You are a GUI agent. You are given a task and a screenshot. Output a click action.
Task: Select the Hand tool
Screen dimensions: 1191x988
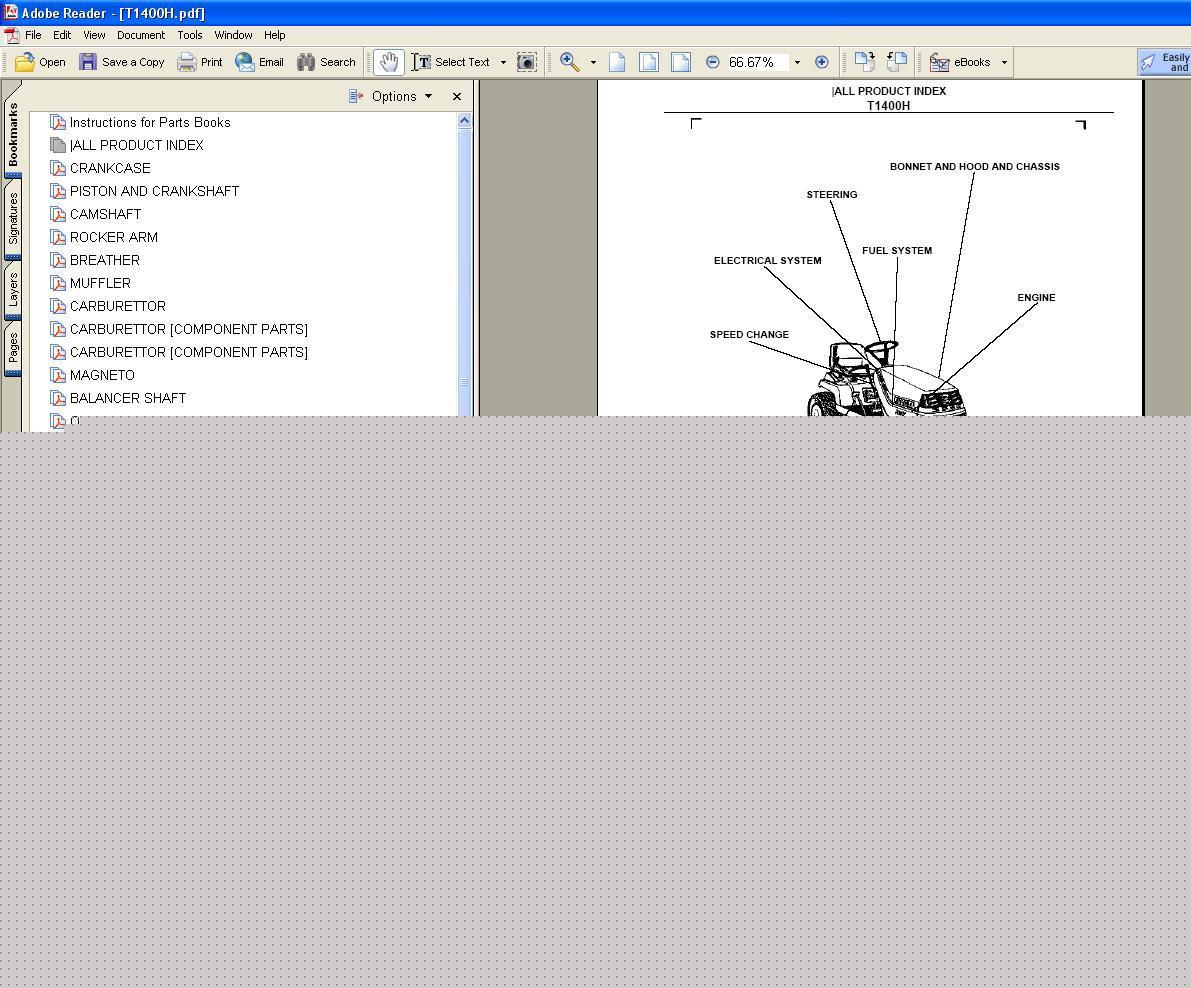click(389, 62)
